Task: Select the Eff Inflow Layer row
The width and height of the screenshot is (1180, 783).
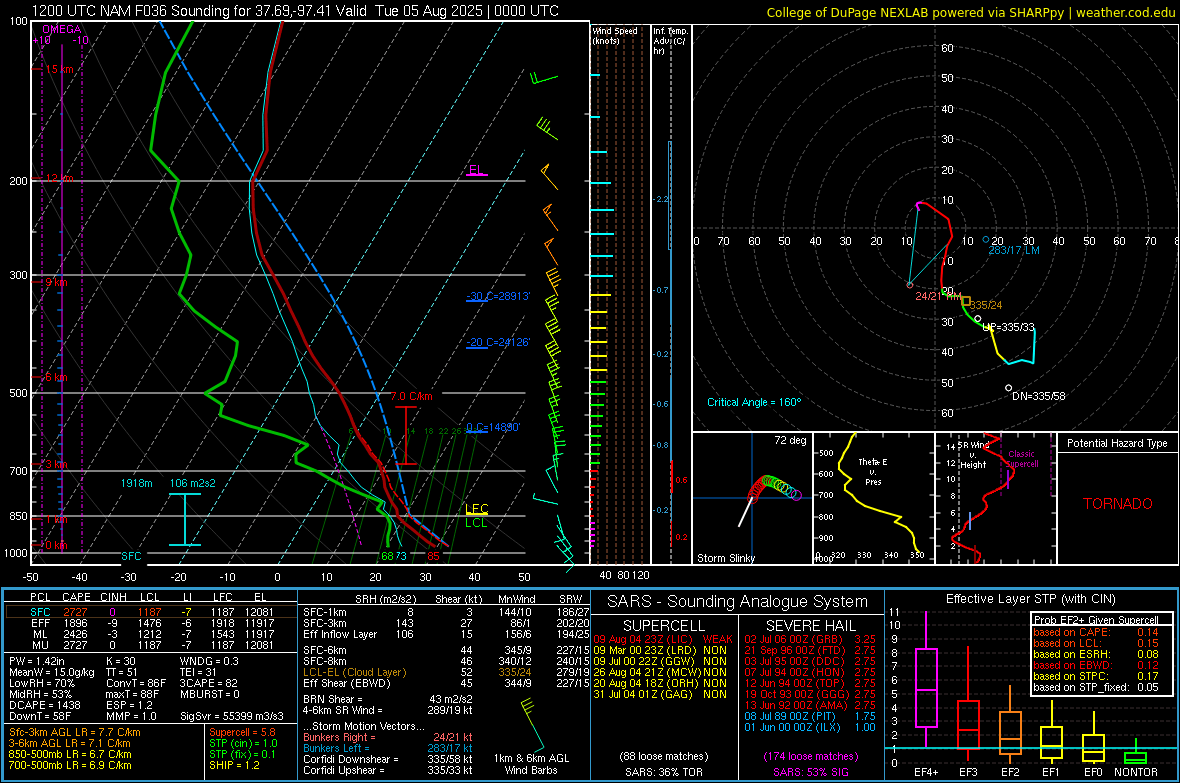Action: pos(446,634)
